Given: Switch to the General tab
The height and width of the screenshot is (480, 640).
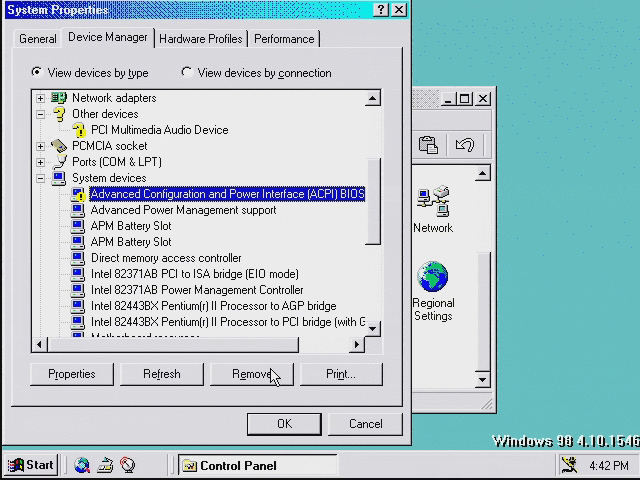Looking at the screenshot, I should [38, 39].
